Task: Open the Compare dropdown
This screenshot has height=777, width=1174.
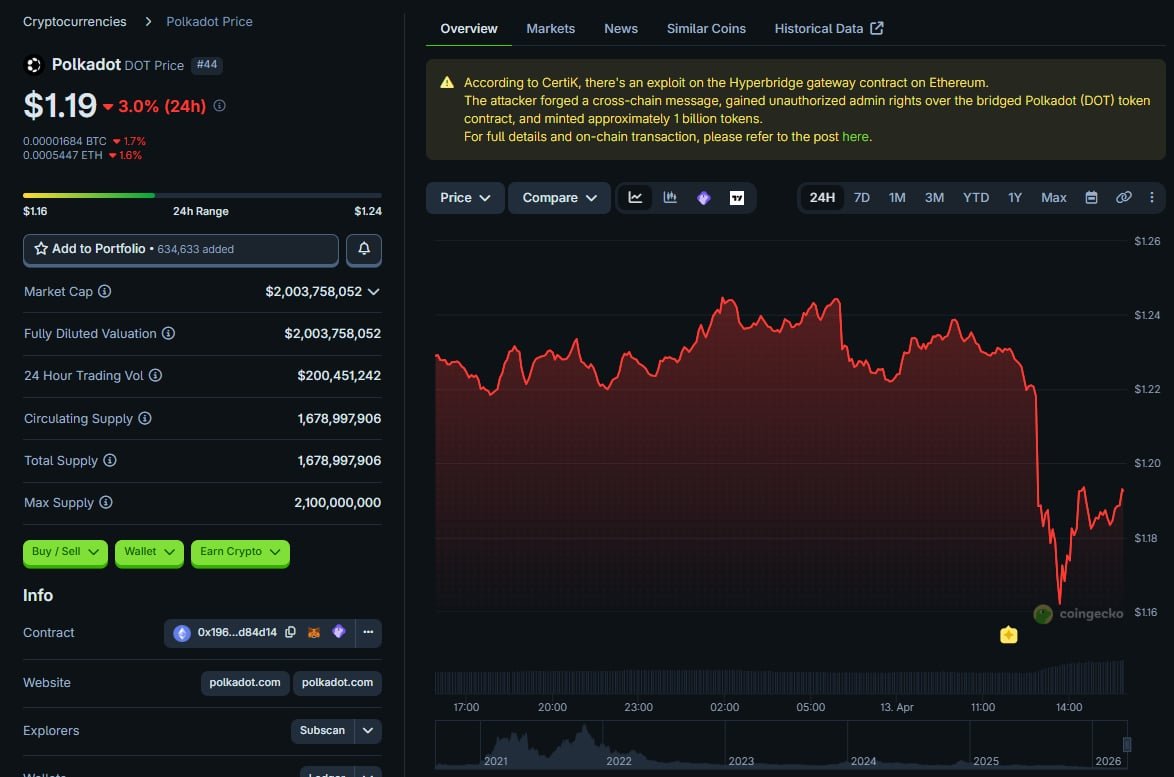Action: (x=559, y=198)
